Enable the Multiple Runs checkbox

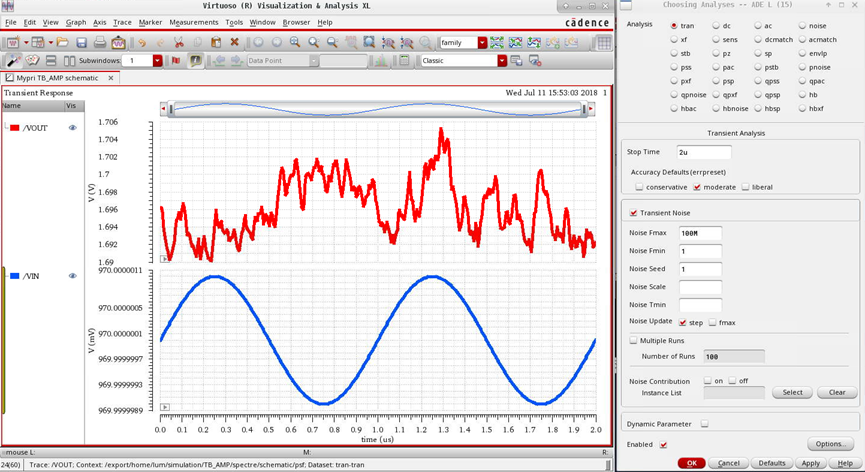click(x=633, y=341)
